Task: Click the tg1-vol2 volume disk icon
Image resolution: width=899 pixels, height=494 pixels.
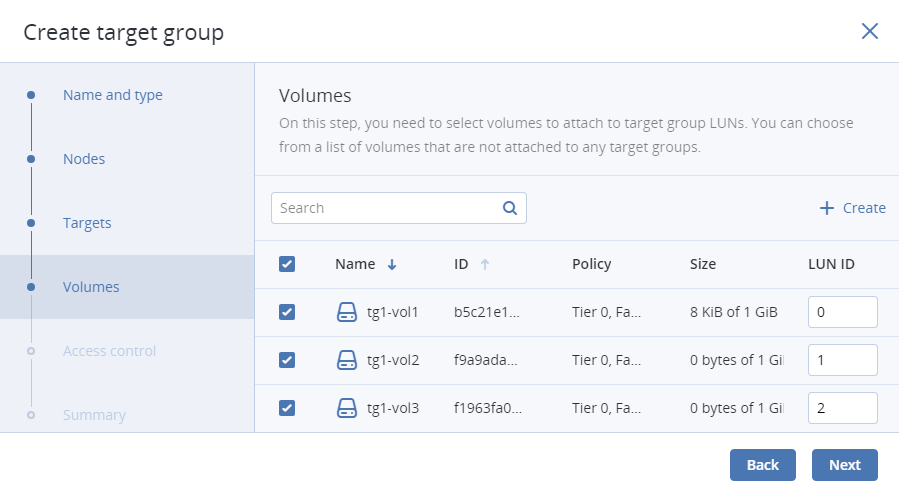Action: (346, 360)
